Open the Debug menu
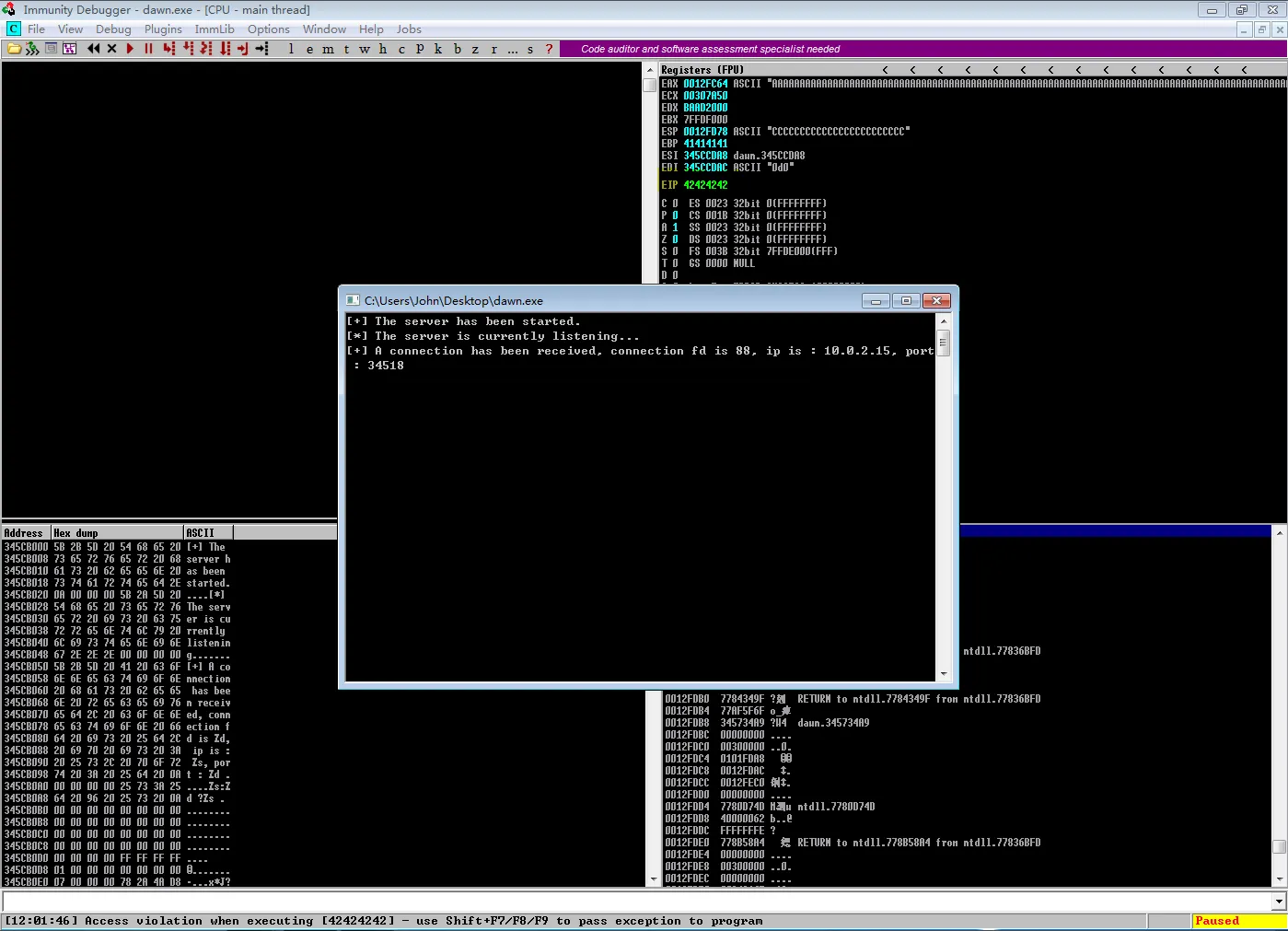1288x931 pixels. point(113,29)
